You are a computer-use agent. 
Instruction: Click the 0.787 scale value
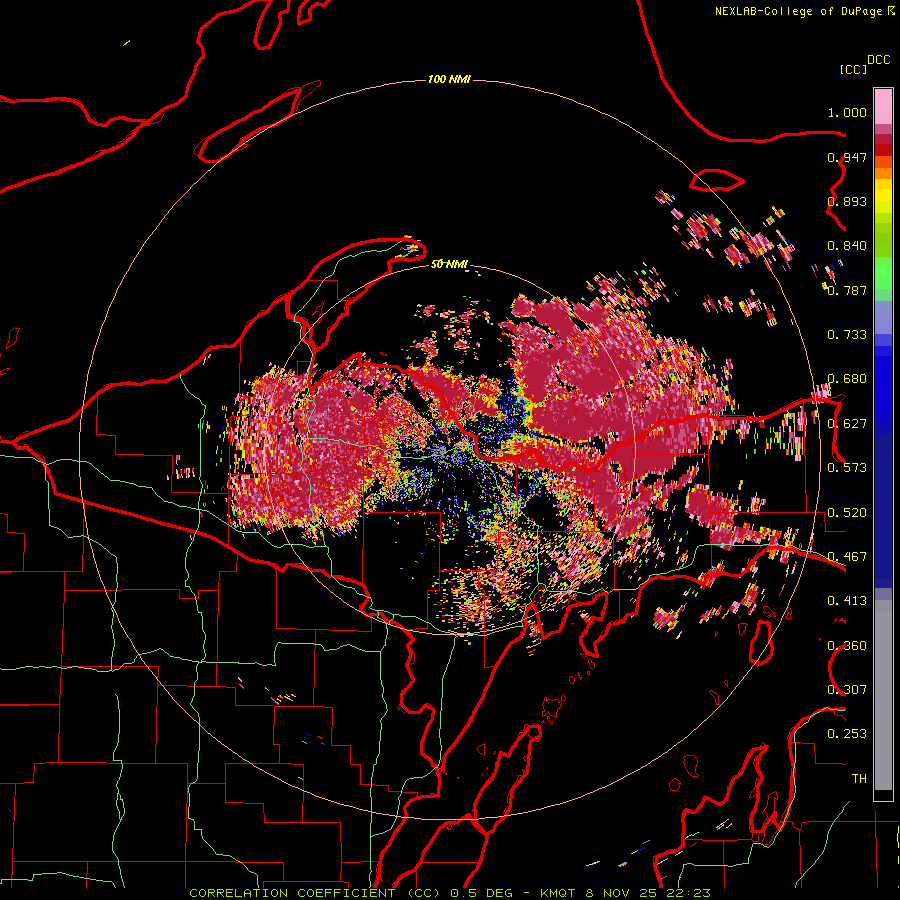pos(847,290)
